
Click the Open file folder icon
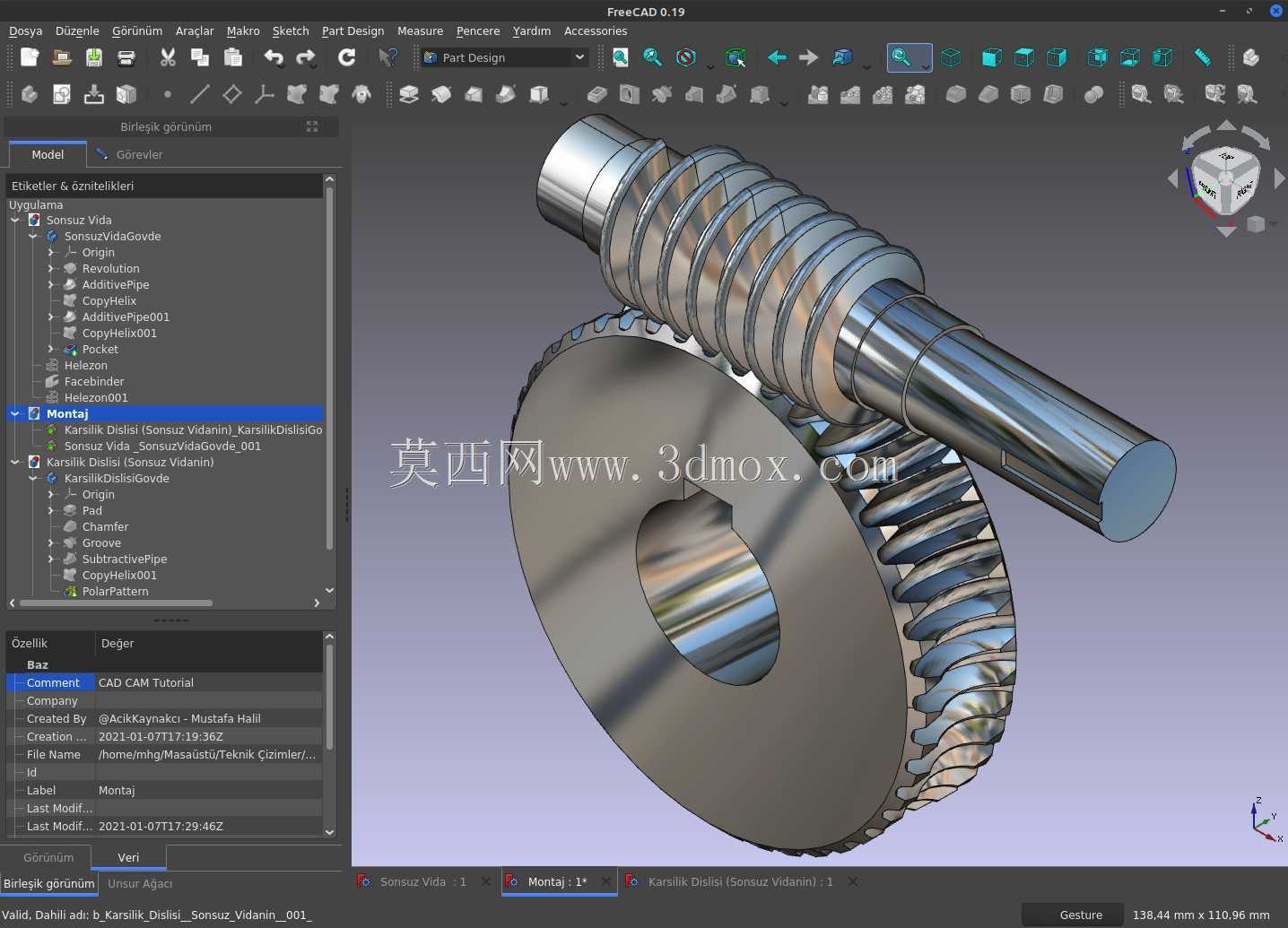coord(62,57)
